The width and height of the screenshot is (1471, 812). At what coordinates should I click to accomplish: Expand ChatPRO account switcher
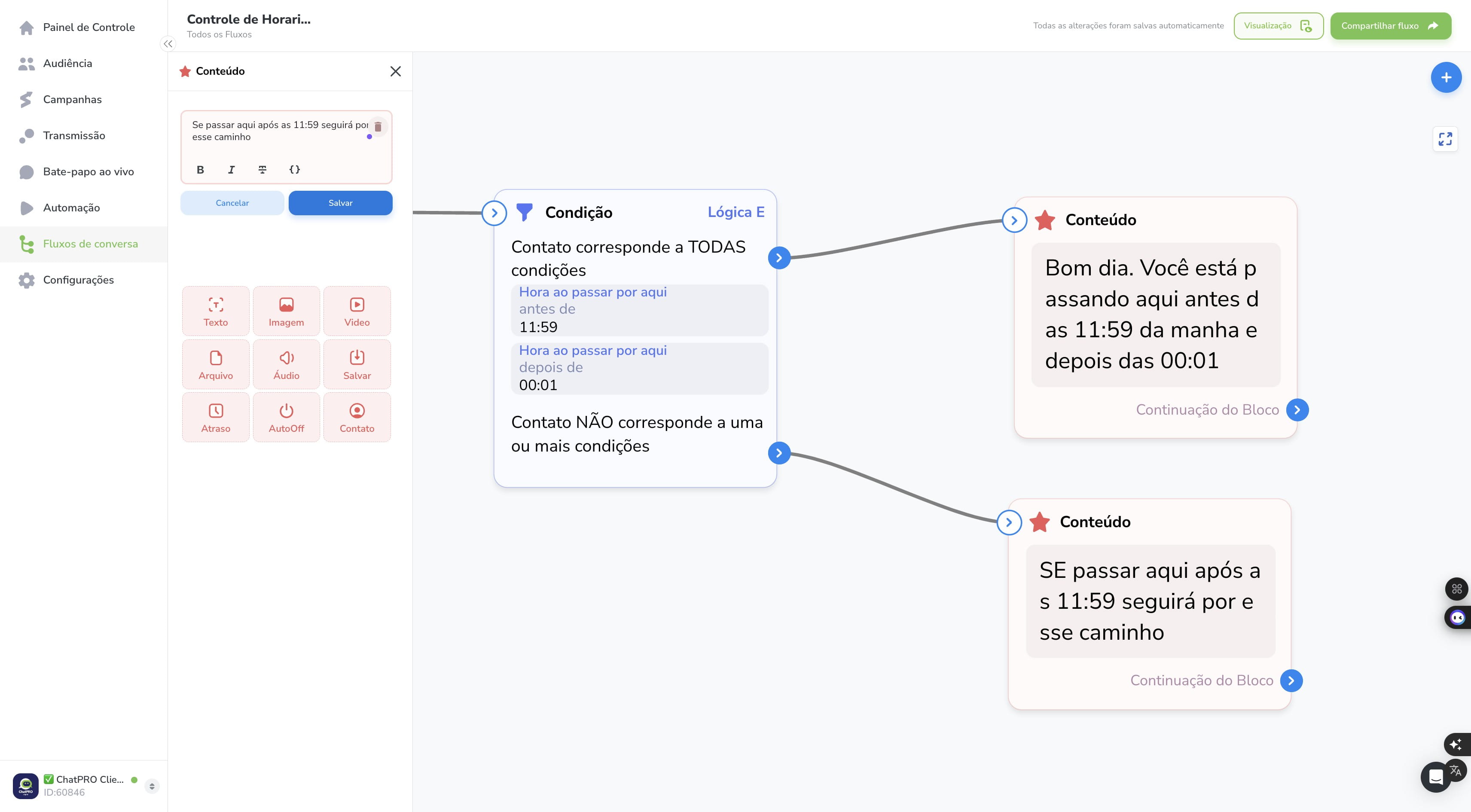[x=151, y=786]
